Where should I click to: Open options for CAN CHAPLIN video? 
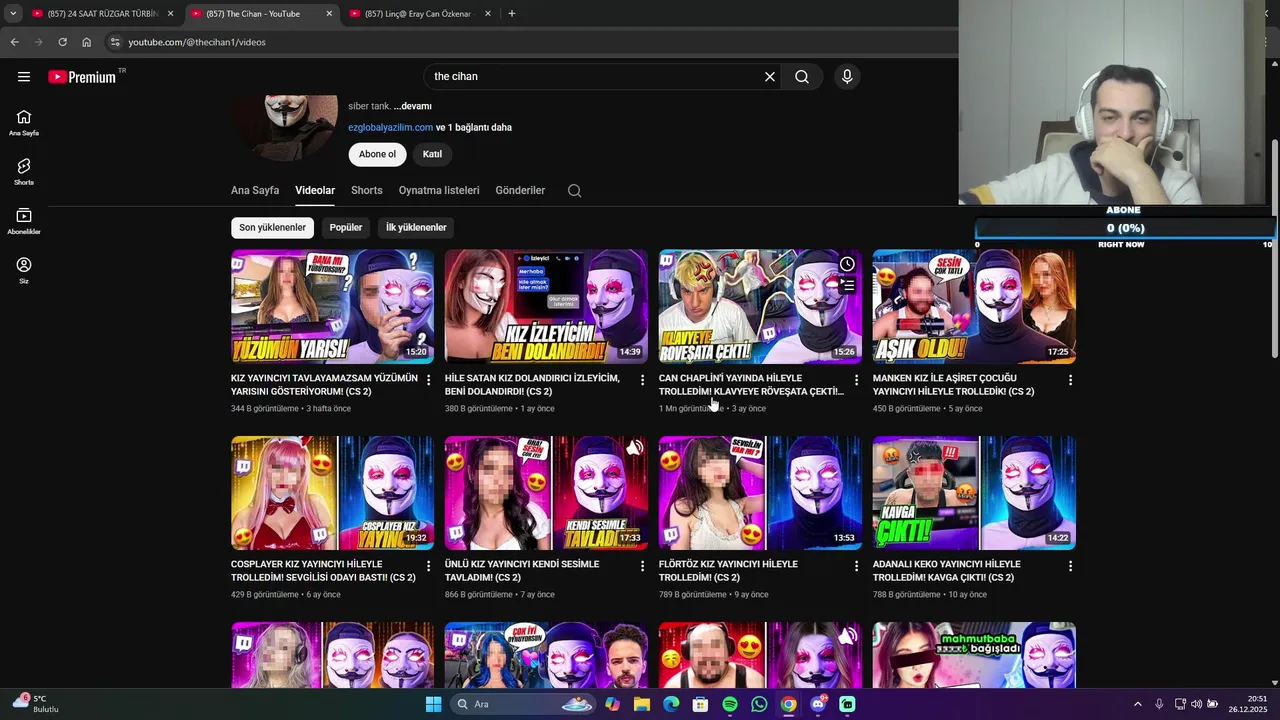pos(857,380)
